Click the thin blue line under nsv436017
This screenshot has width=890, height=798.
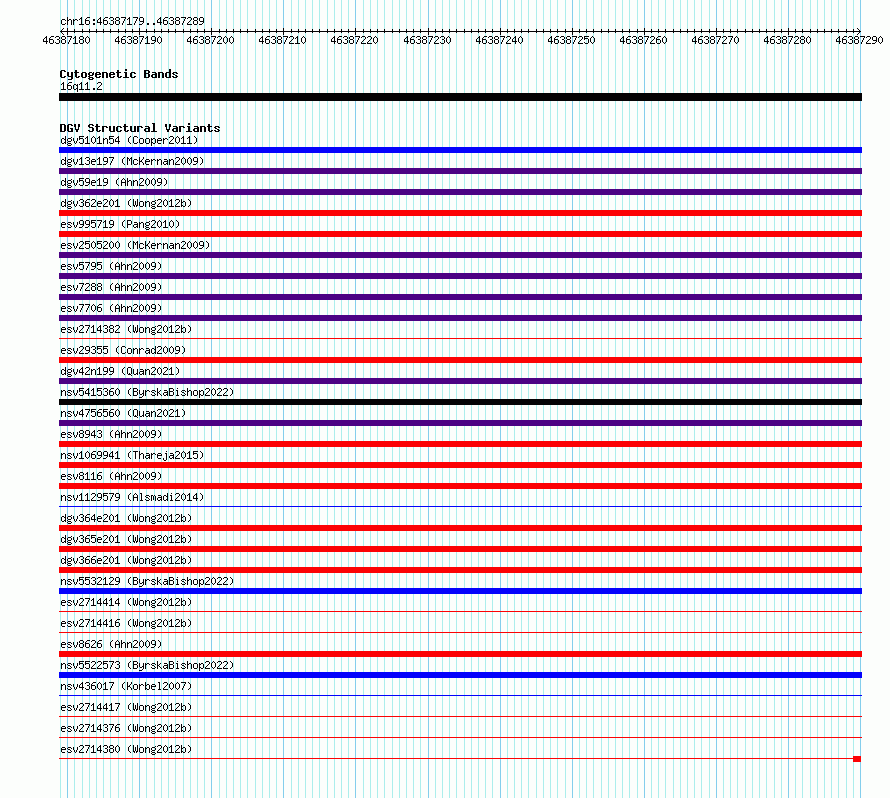tap(460, 696)
